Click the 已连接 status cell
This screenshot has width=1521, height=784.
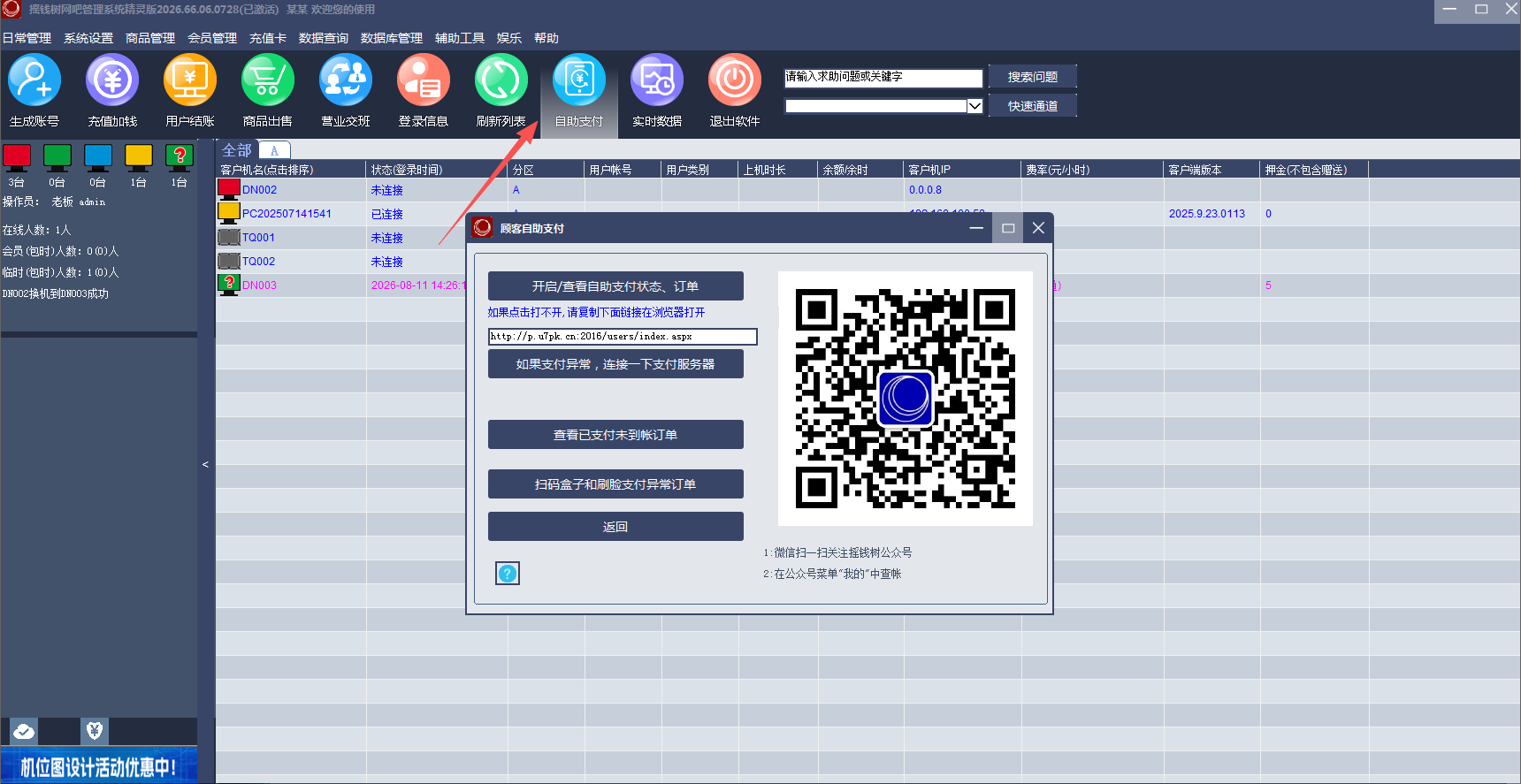(386, 214)
